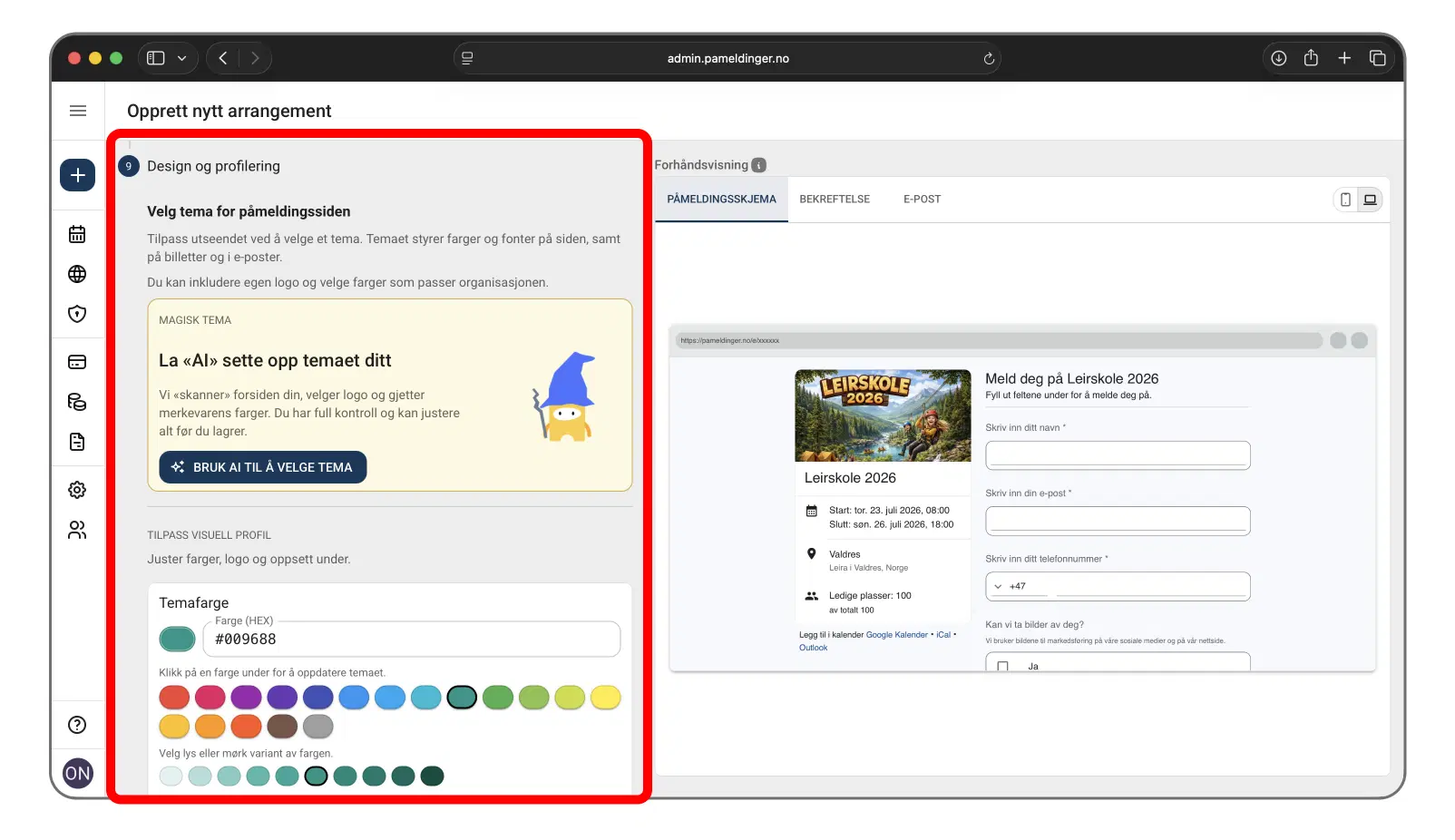
Task: Check the 'Ja' consent checkbox
Action: coord(1001,665)
